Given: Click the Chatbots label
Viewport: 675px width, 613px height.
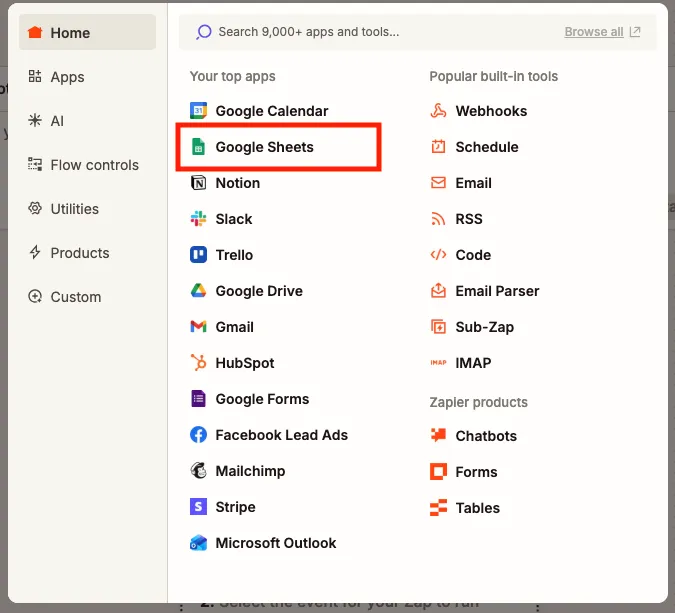Looking at the screenshot, I should 486,436.
